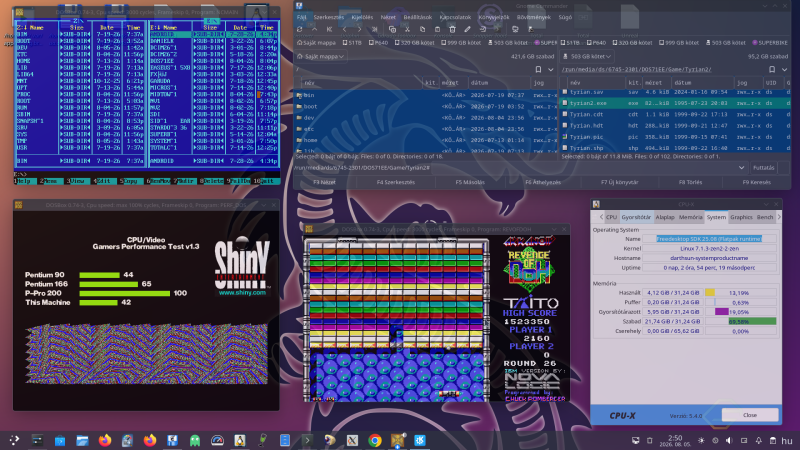
Task: Click the refresh icon in Gnome Commander toolbar
Action: [x=299, y=30]
